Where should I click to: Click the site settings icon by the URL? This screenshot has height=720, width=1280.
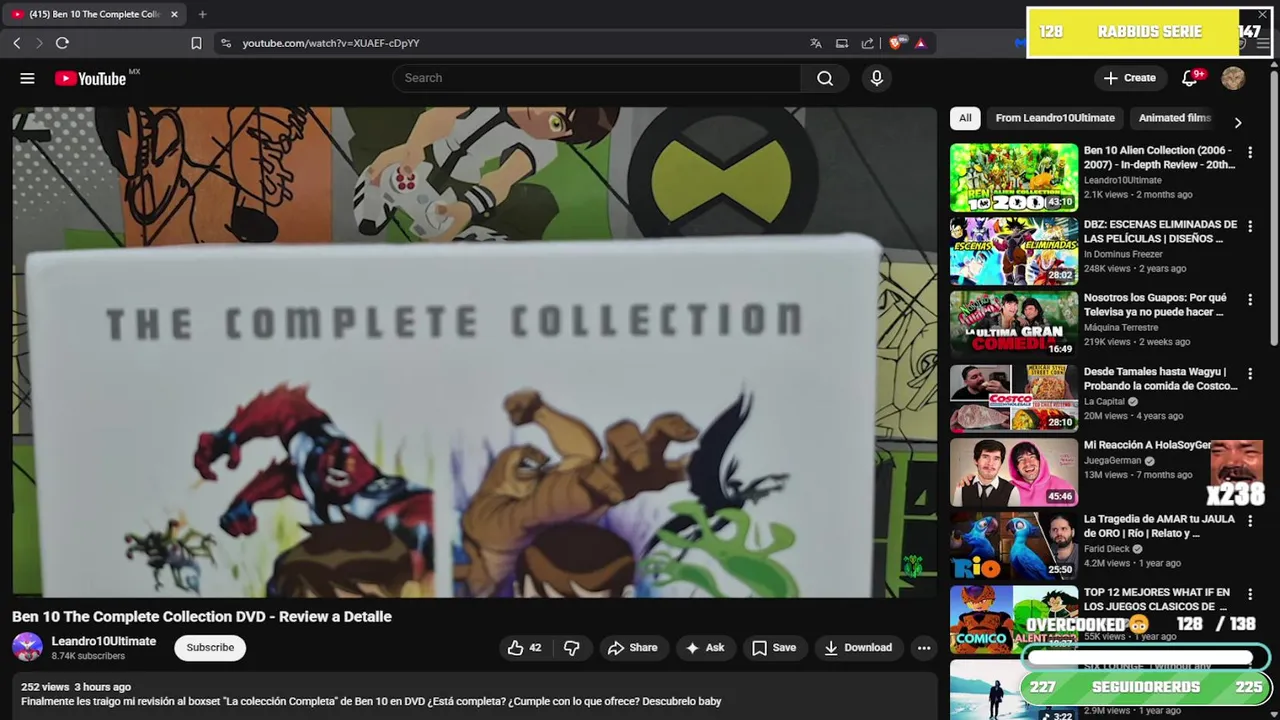pyautogui.click(x=226, y=43)
